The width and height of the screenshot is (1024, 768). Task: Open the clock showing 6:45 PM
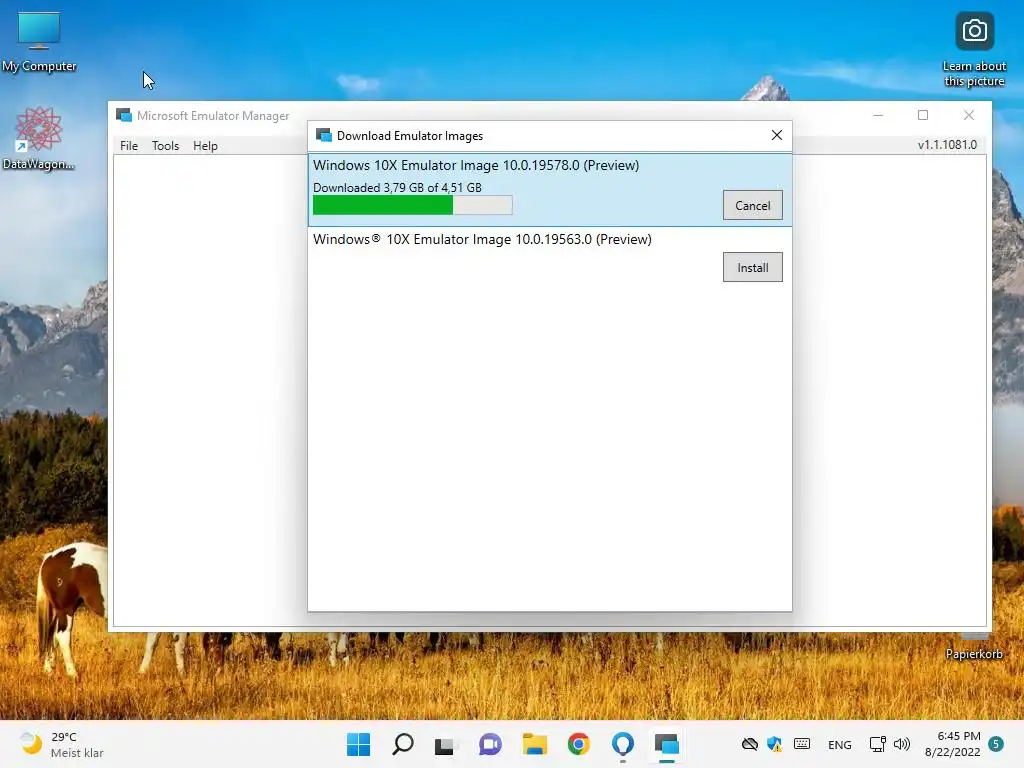point(952,744)
